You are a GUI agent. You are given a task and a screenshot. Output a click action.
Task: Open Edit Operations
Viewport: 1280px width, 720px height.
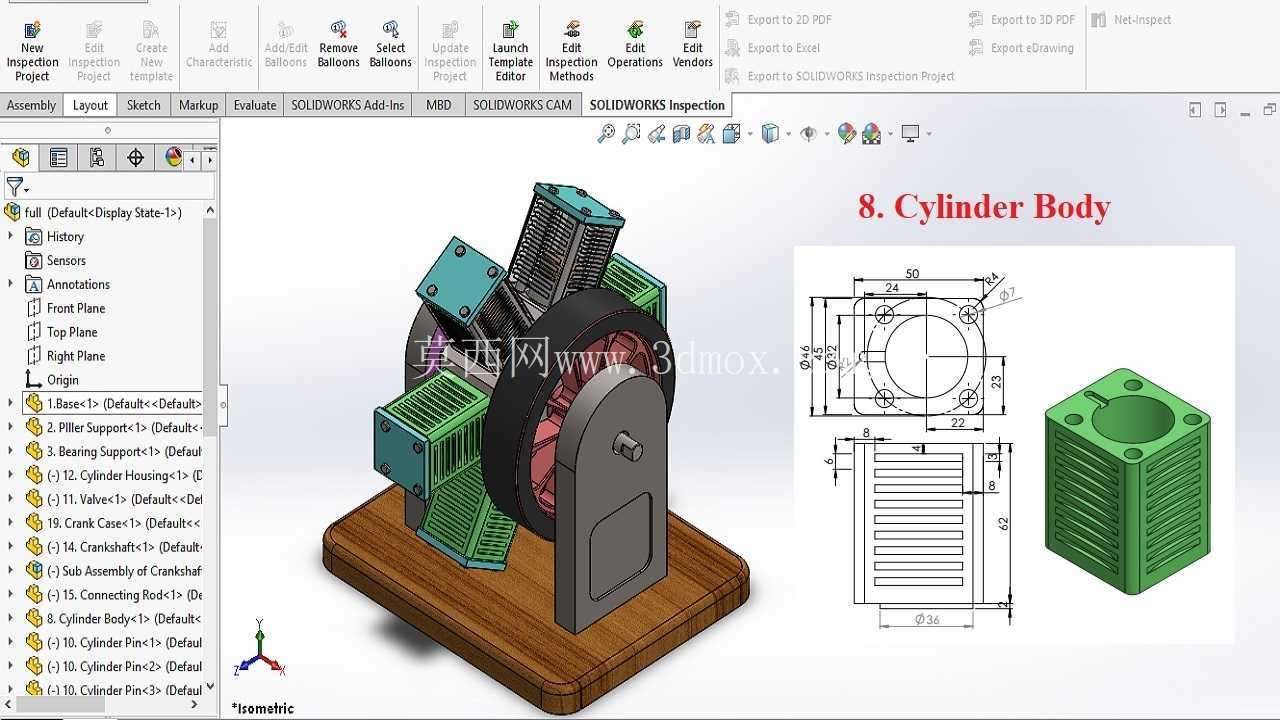click(635, 43)
